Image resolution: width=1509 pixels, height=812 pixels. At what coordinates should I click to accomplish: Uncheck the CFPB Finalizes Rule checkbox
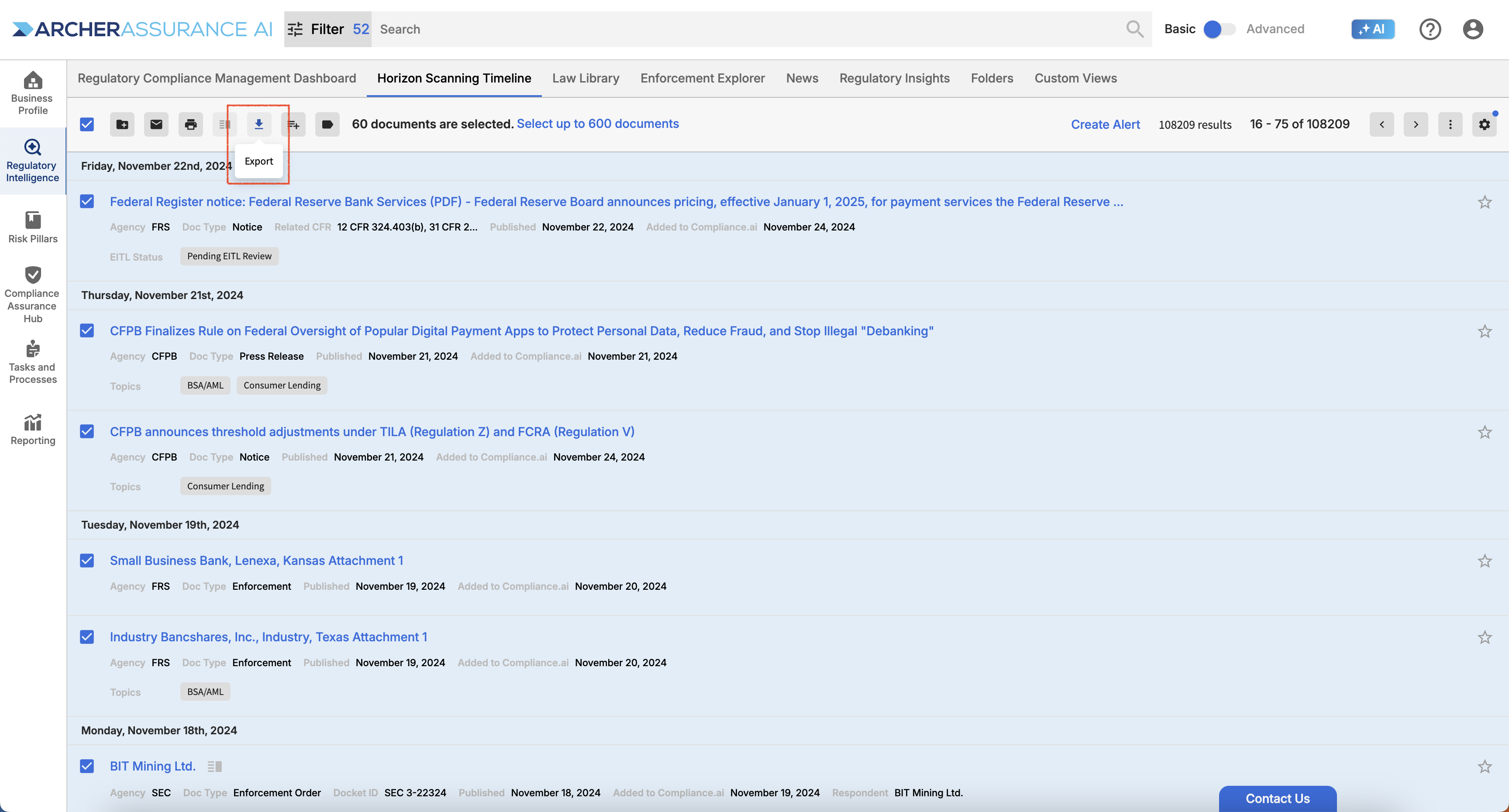tap(87, 331)
